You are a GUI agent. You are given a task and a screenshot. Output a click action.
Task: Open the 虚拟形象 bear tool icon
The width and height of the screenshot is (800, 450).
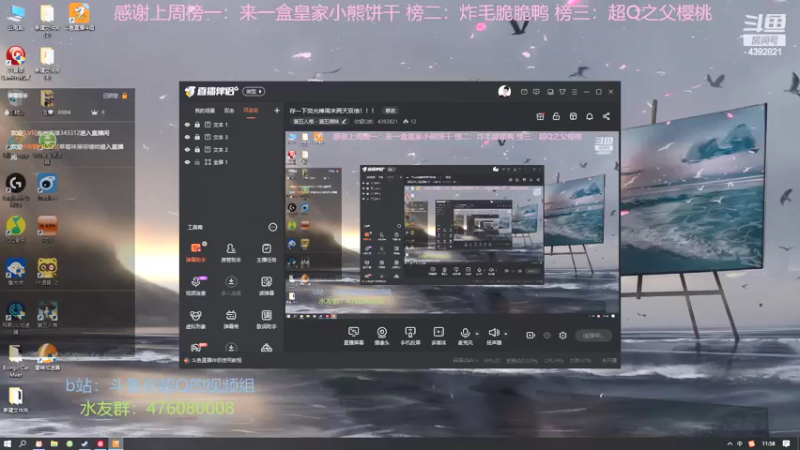(196, 319)
